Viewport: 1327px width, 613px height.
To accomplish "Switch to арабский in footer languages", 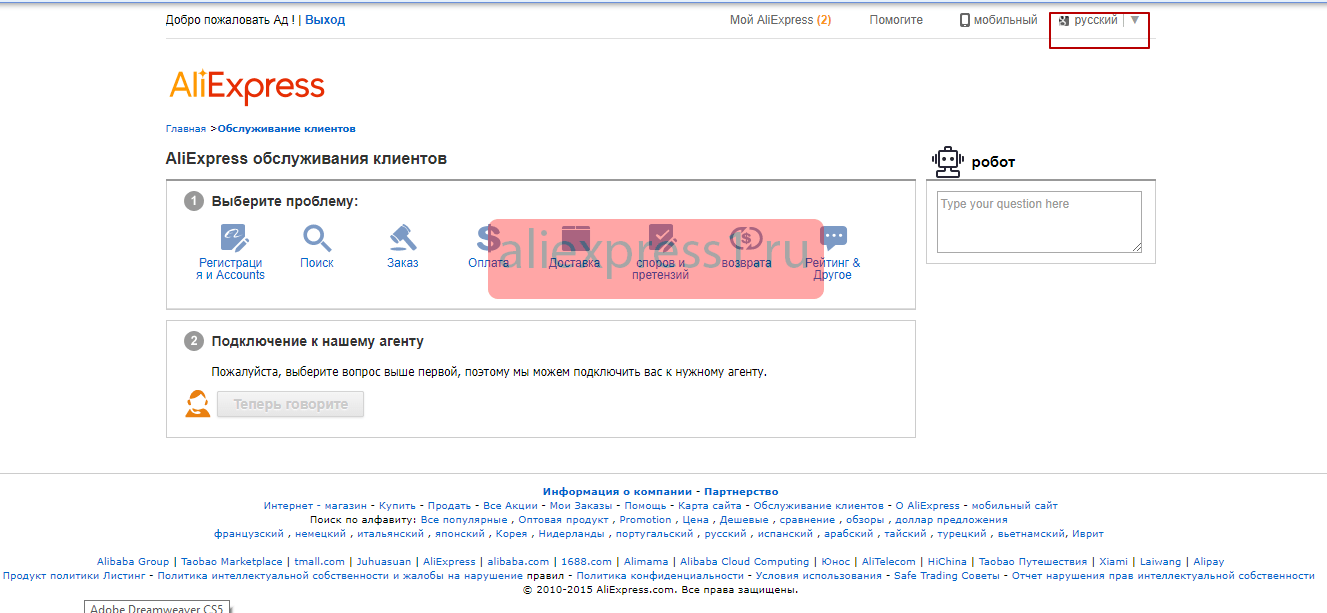I will (x=848, y=534).
